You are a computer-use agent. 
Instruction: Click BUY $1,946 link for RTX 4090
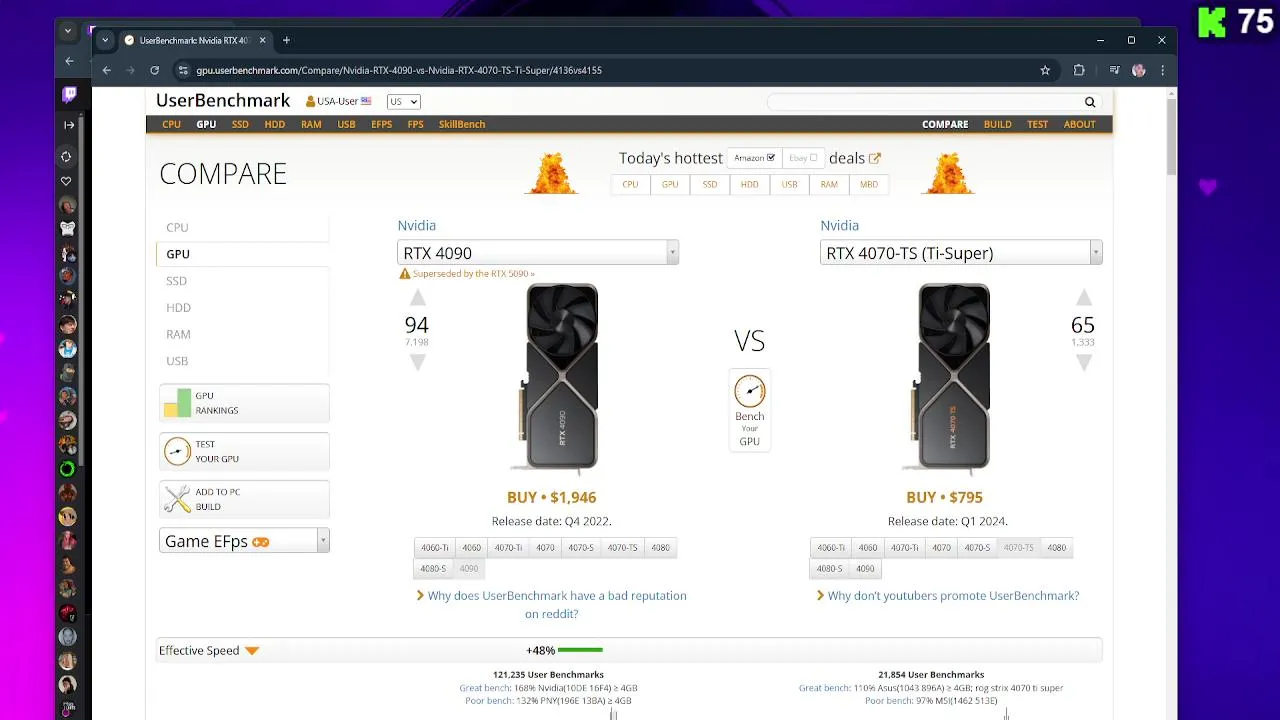tap(551, 497)
